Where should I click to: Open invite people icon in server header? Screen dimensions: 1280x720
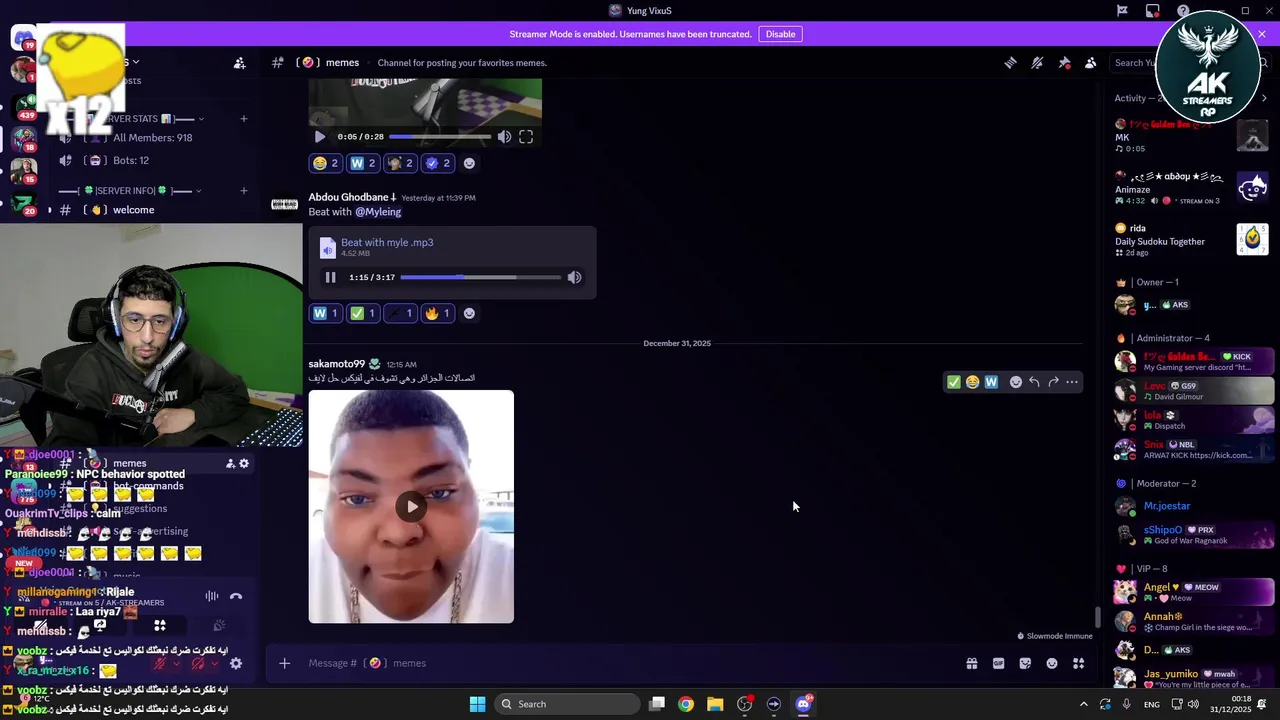point(240,63)
